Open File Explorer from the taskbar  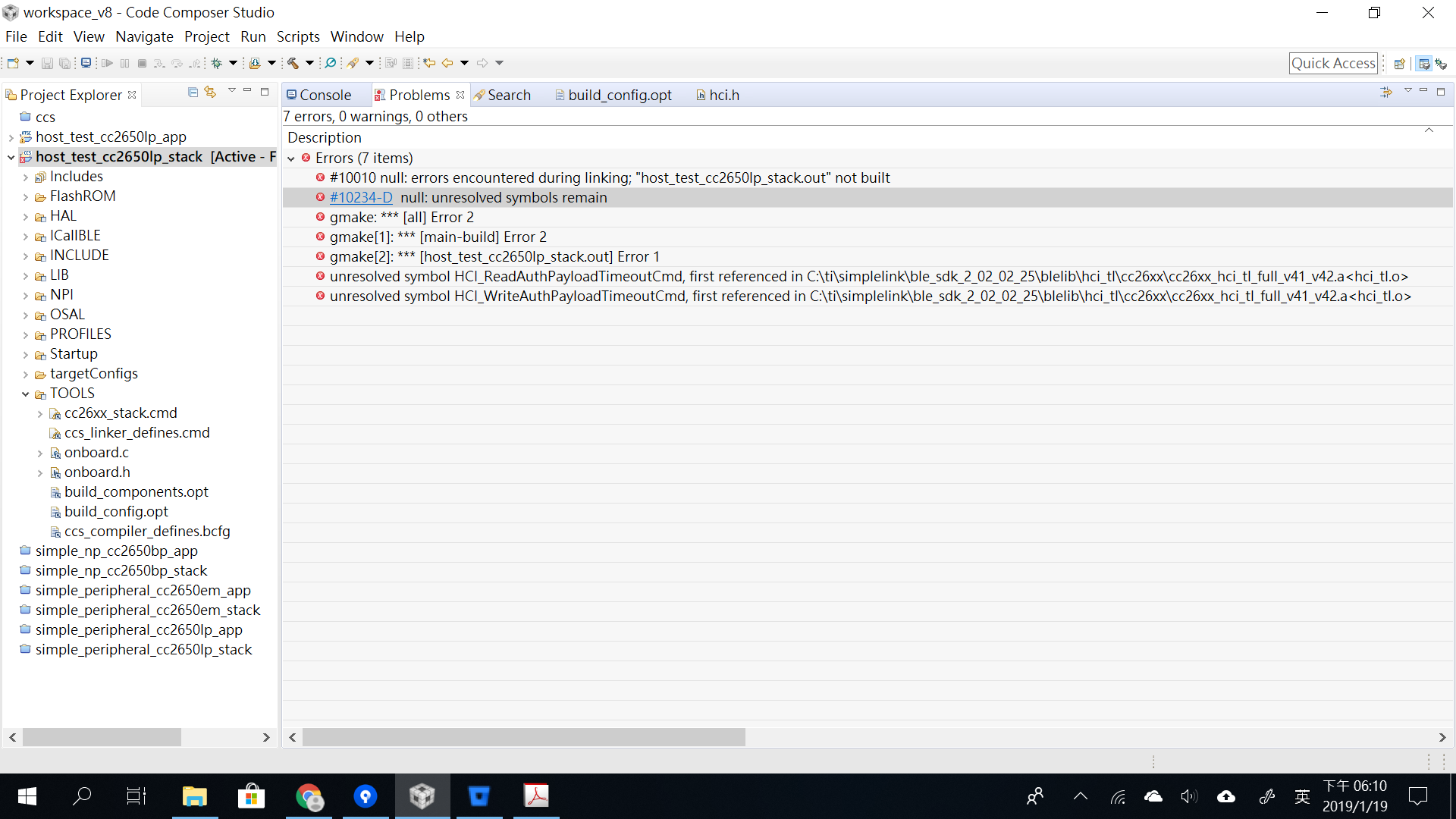pos(195,796)
